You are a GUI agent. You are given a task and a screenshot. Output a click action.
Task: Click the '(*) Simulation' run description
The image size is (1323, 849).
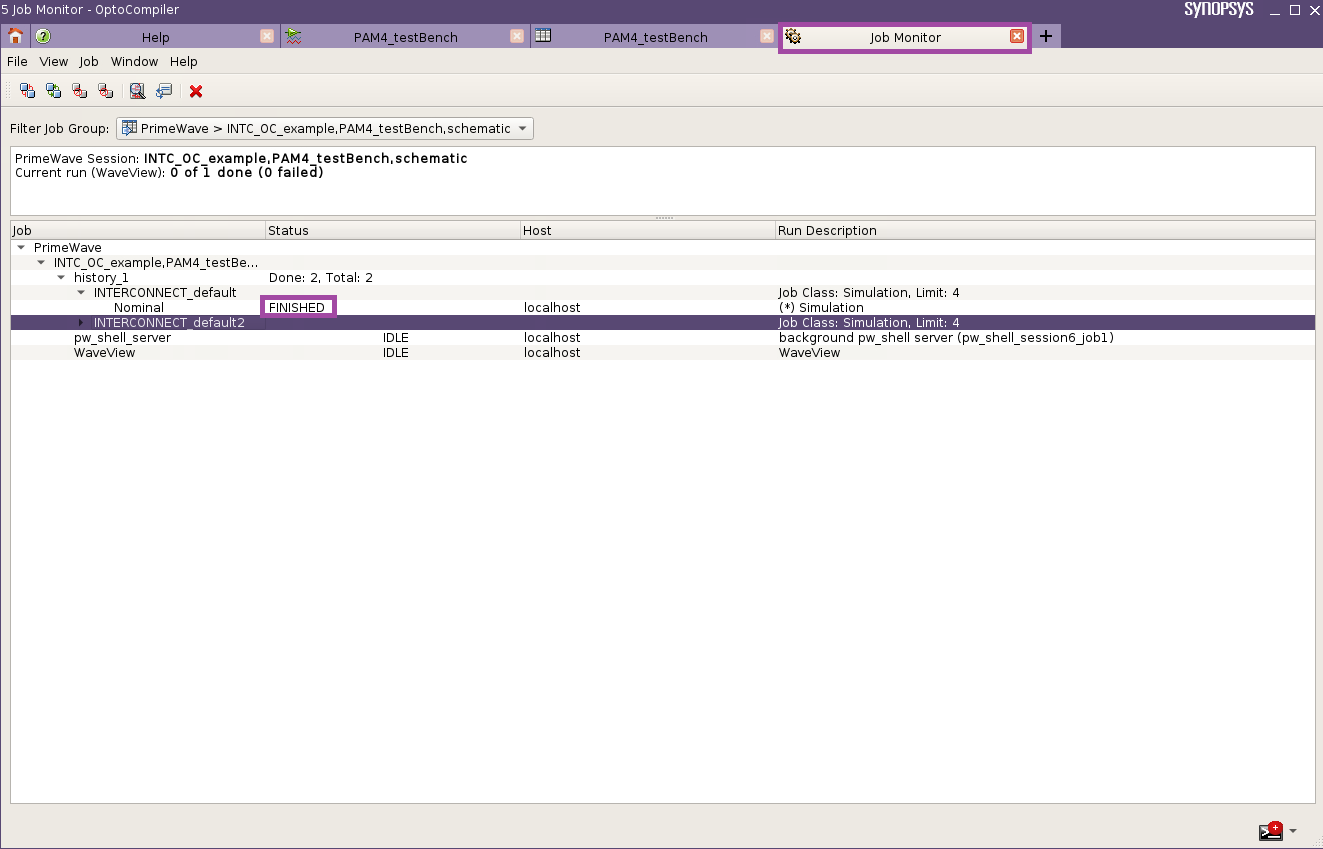[x=821, y=307]
